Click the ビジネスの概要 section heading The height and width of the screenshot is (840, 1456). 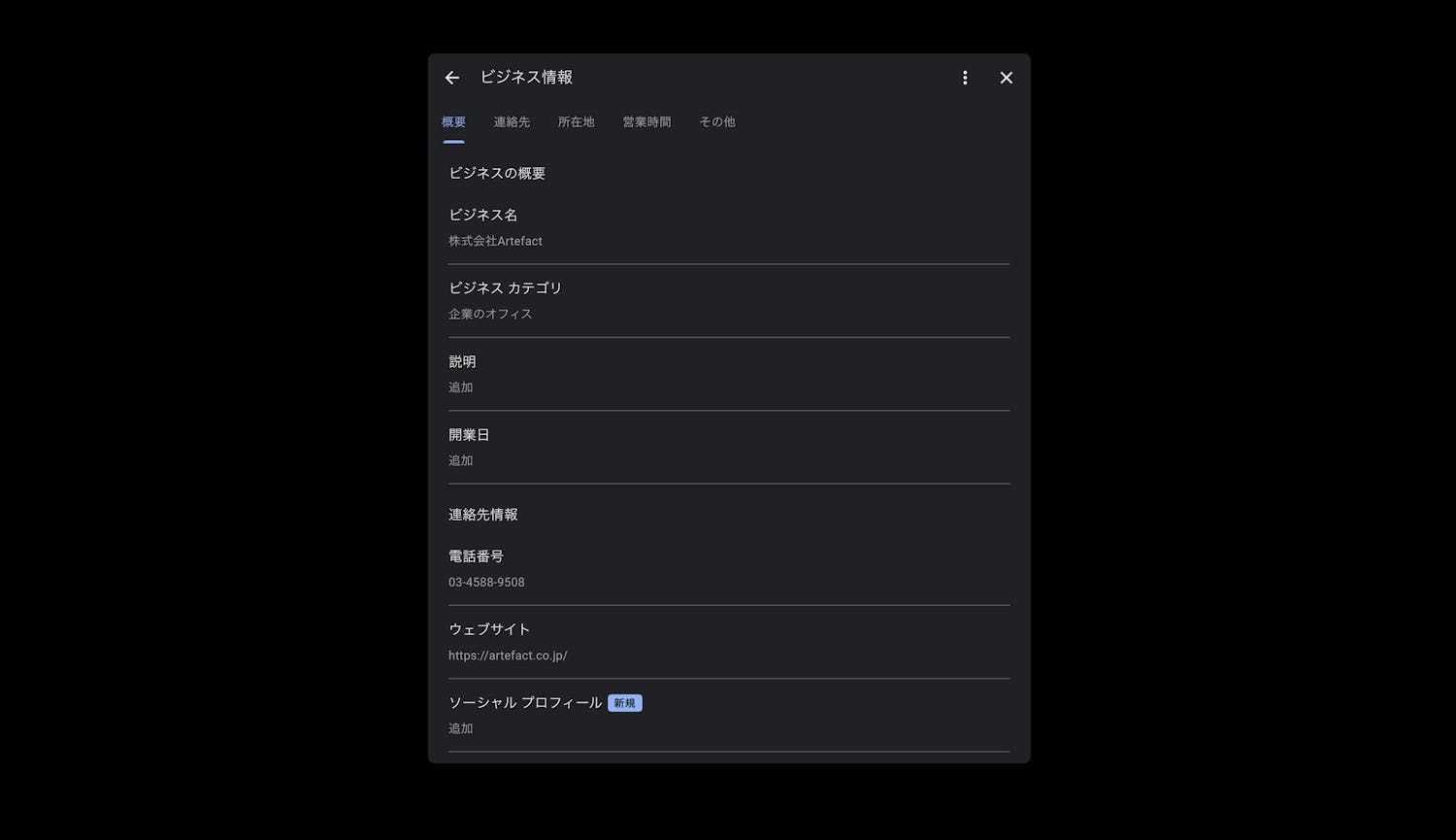coord(497,173)
